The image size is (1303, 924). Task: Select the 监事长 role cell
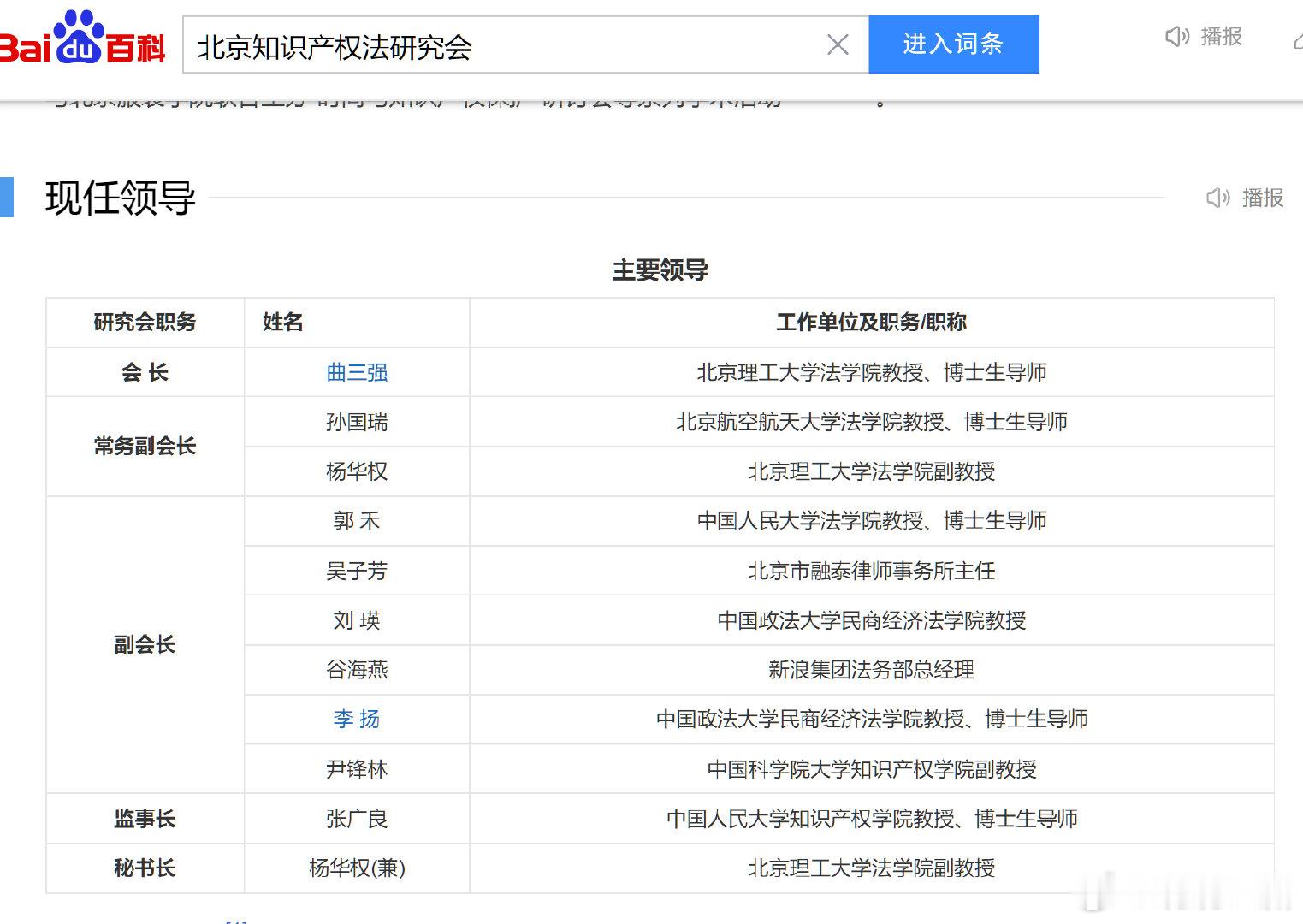(x=145, y=819)
